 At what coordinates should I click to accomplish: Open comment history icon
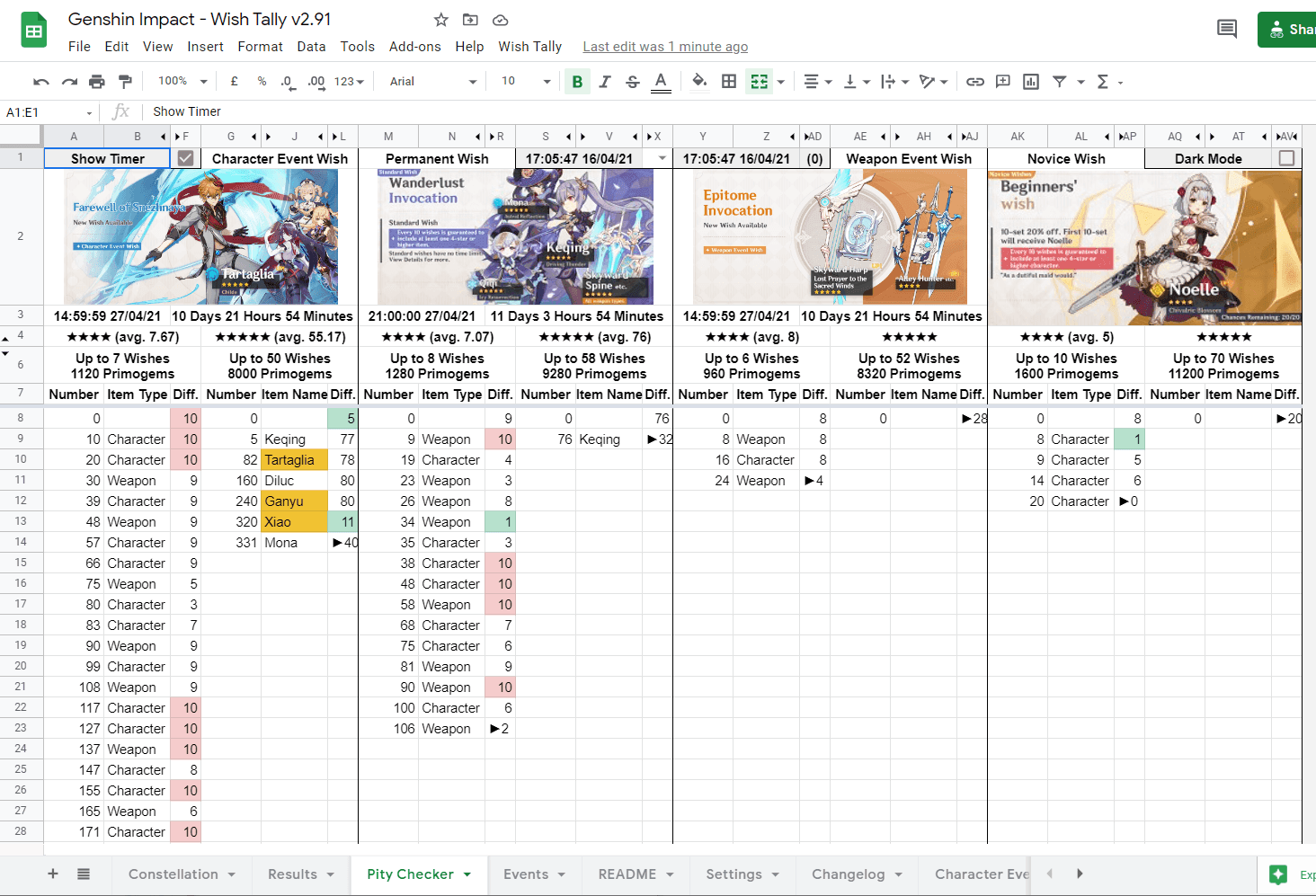tap(1227, 29)
